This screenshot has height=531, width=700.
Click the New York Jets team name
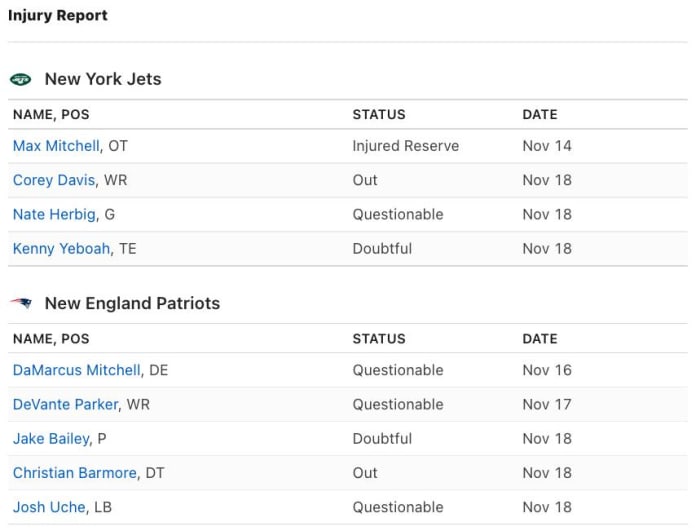point(103,80)
